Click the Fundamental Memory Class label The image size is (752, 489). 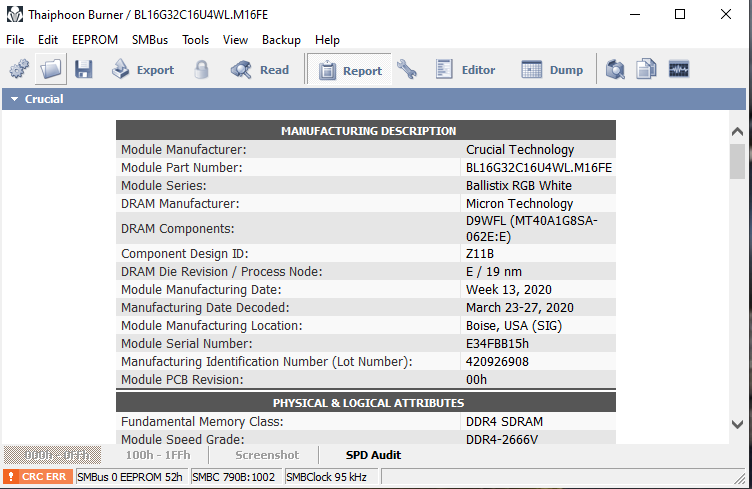(x=202, y=421)
